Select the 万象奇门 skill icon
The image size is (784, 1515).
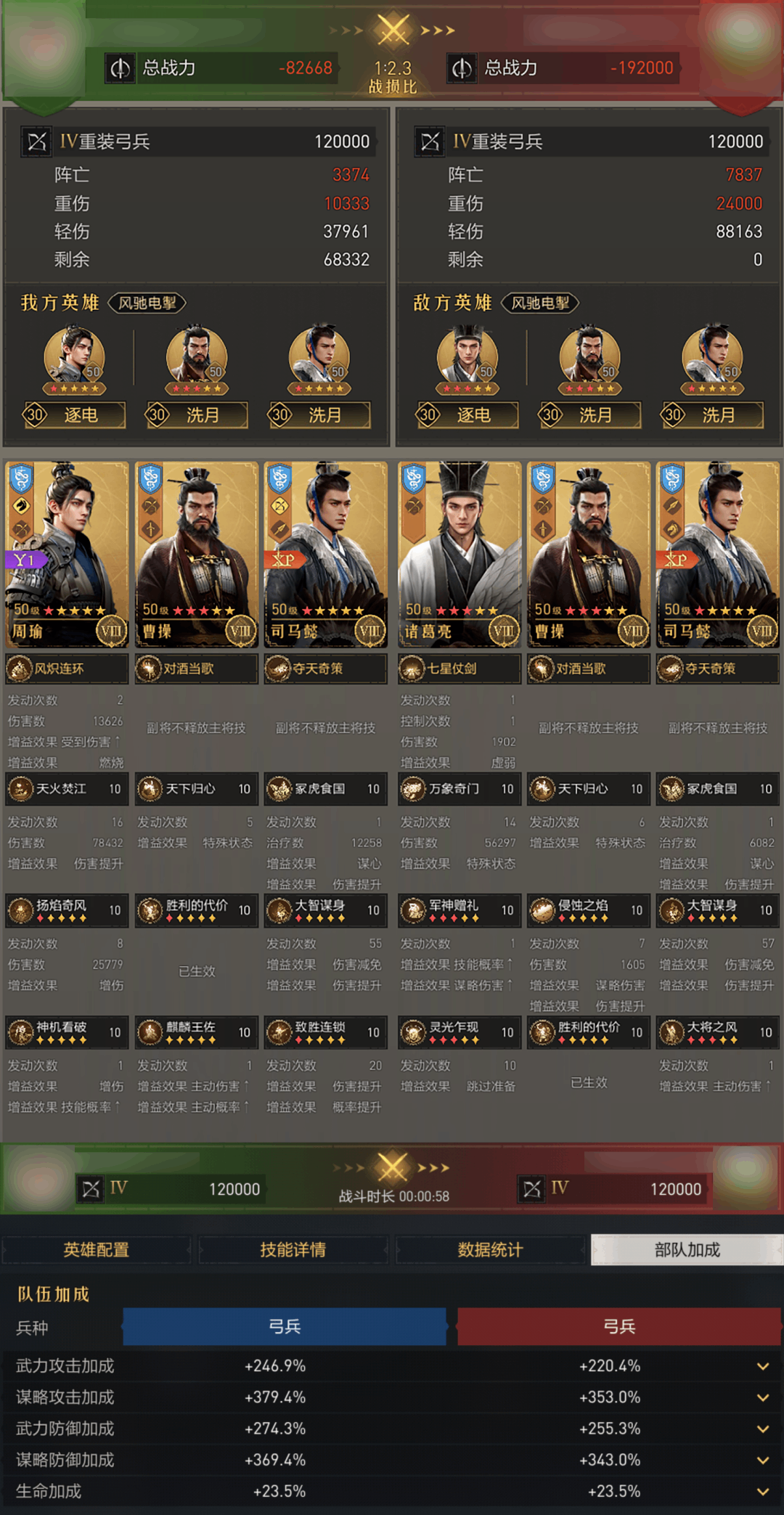tap(413, 789)
